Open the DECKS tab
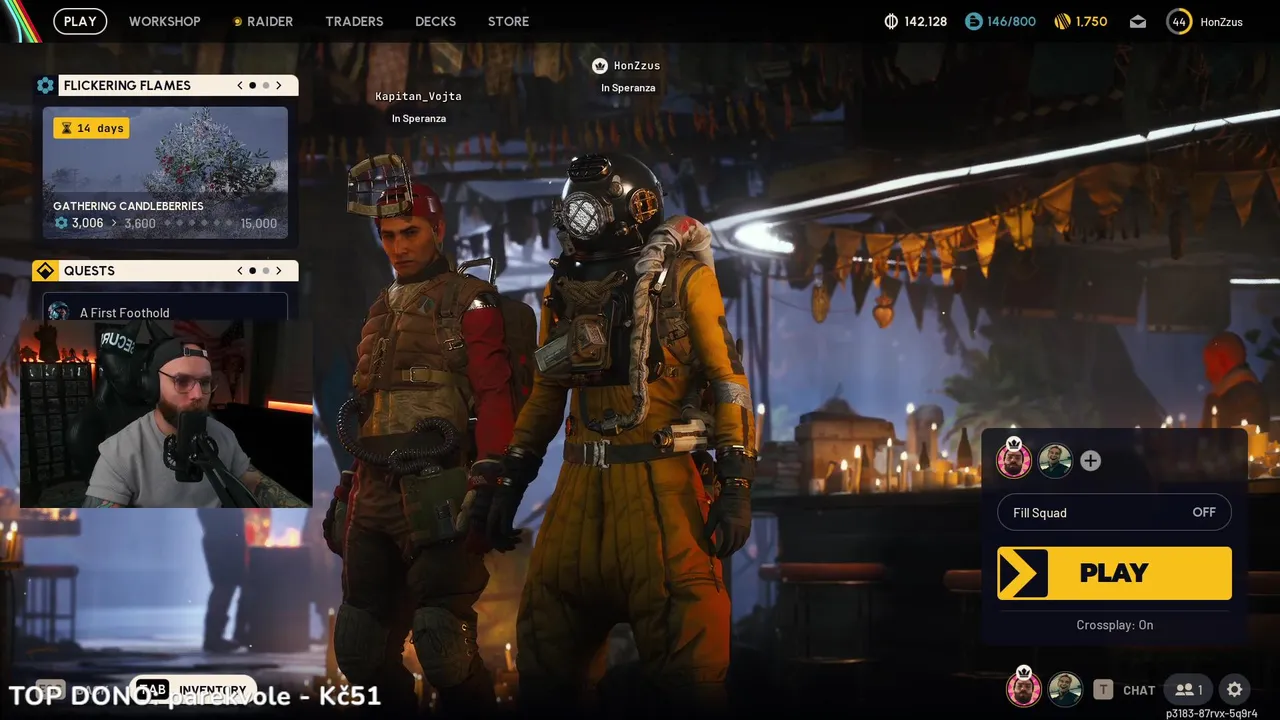1280x720 pixels. 435,21
